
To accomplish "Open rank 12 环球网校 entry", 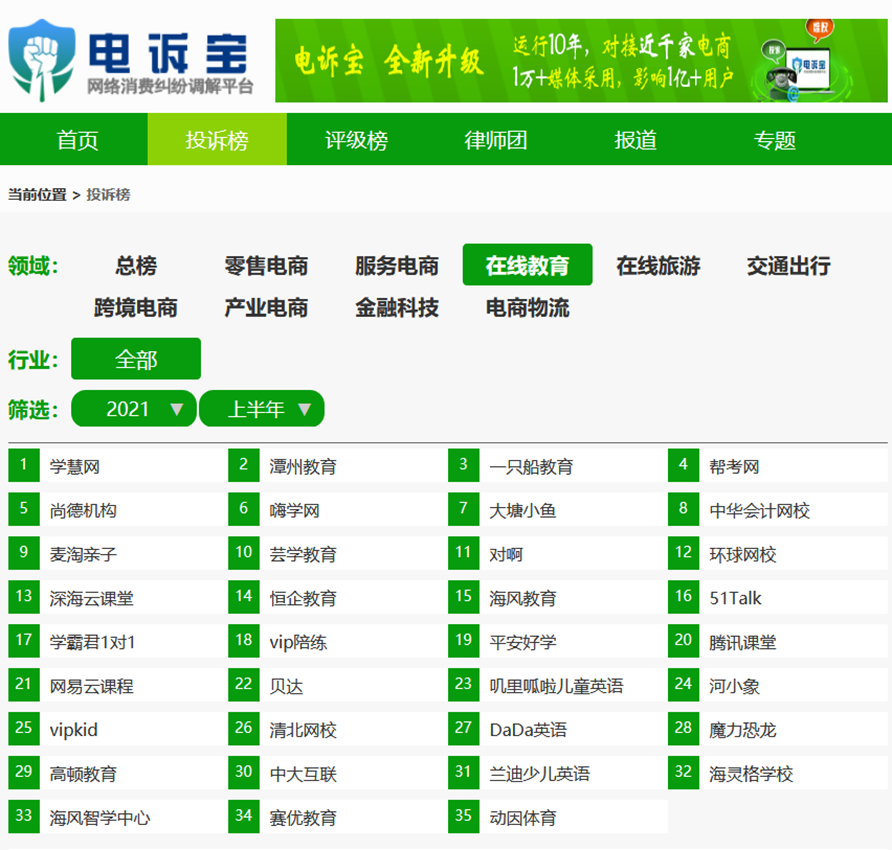I will pos(778,553).
